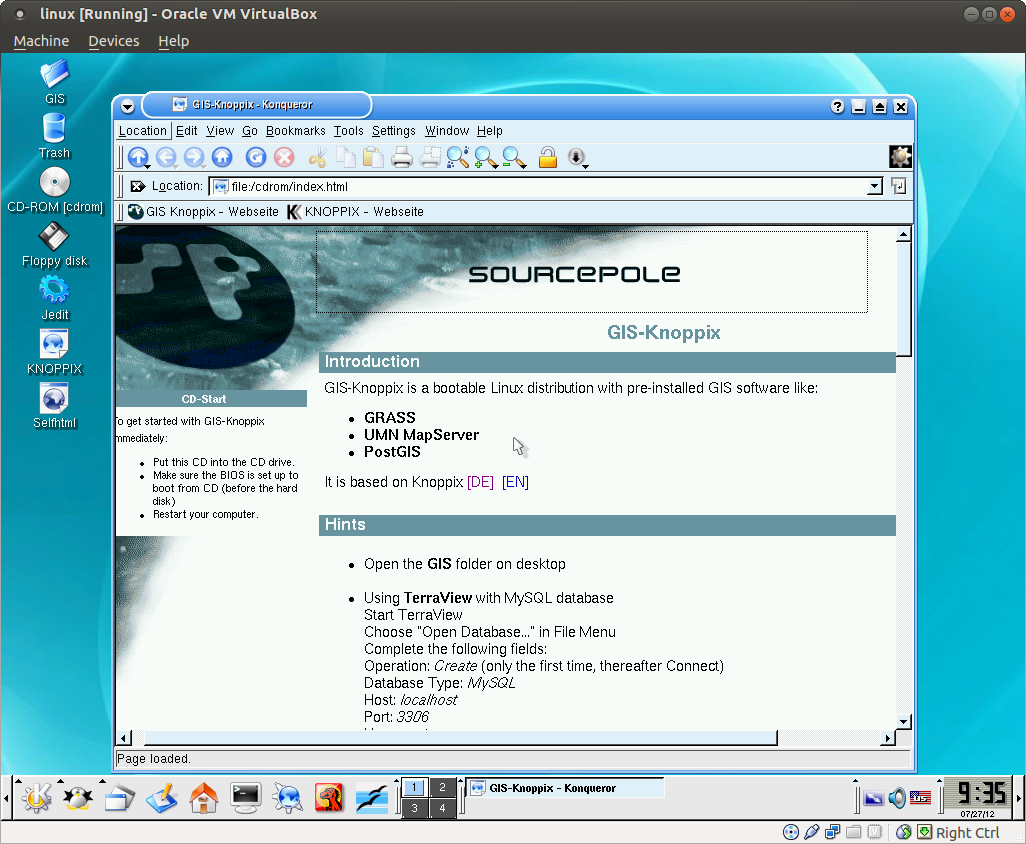The height and width of the screenshot is (844, 1026).
Task: Open the GIS folder on desktop
Action: click(54, 82)
